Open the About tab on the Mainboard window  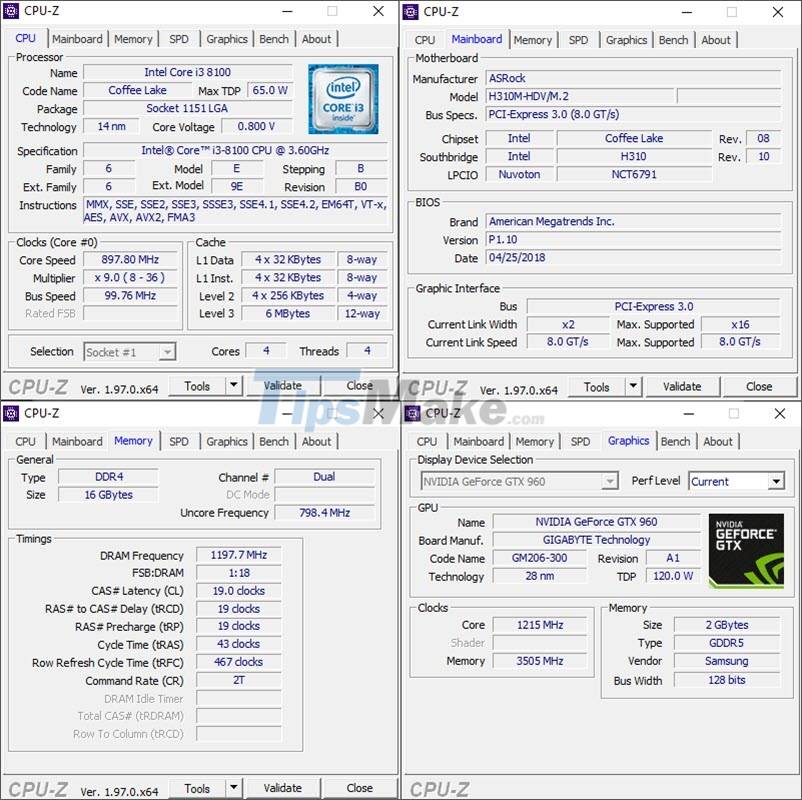[x=716, y=40]
